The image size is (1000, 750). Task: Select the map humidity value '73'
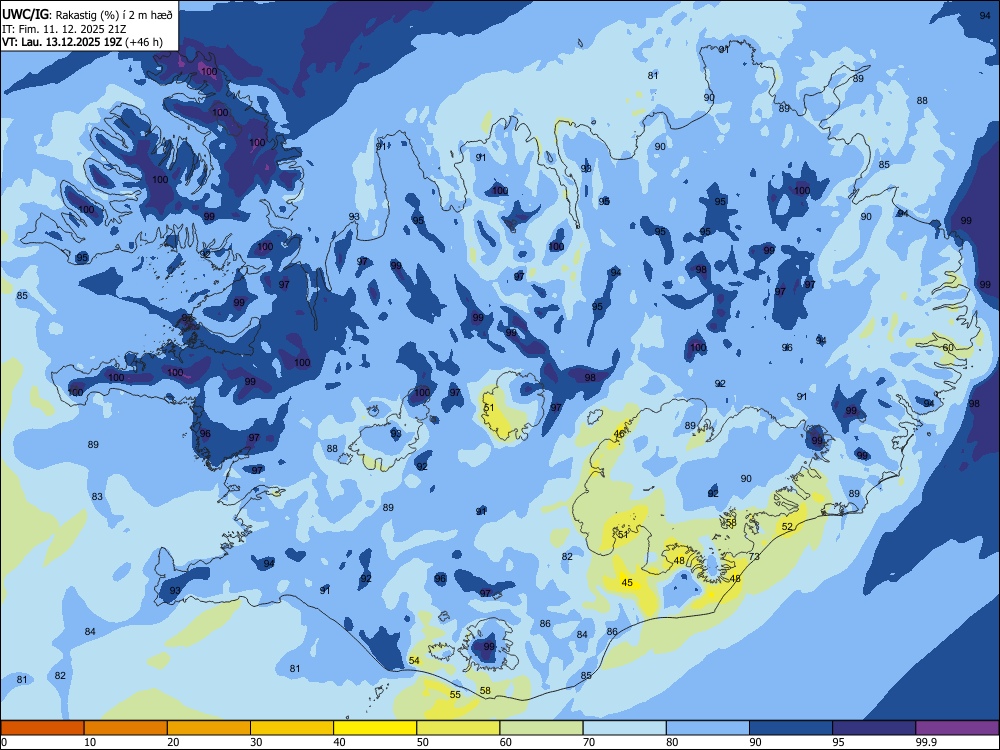[x=754, y=556]
